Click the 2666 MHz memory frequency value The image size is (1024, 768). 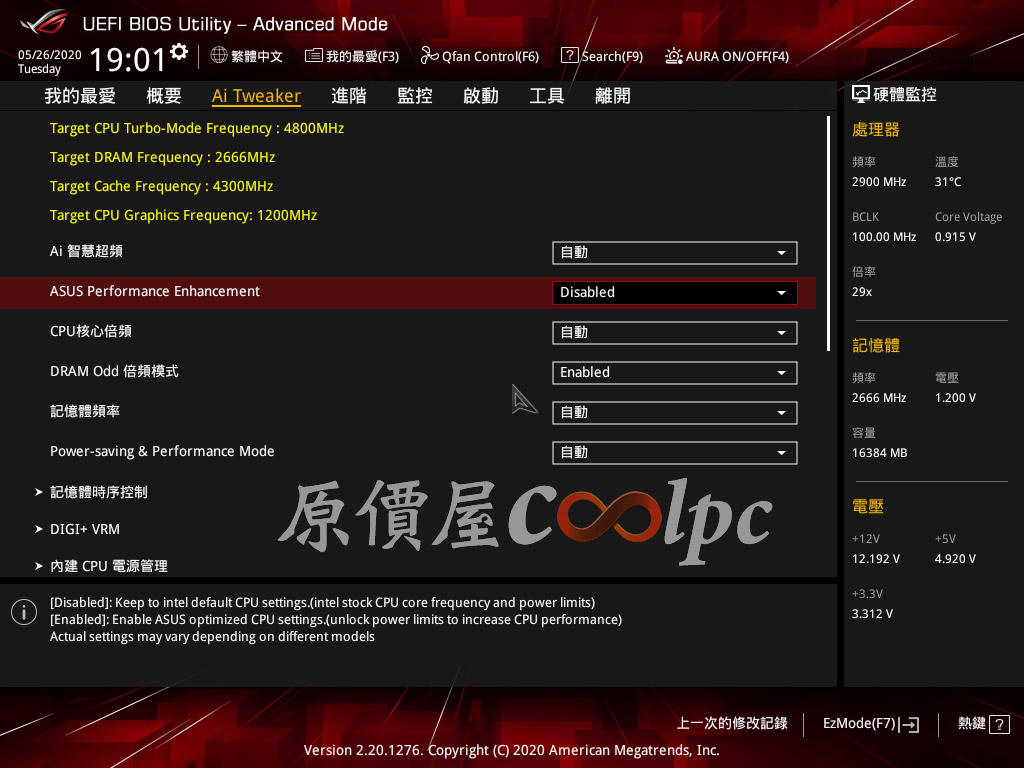tap(879, 398)
